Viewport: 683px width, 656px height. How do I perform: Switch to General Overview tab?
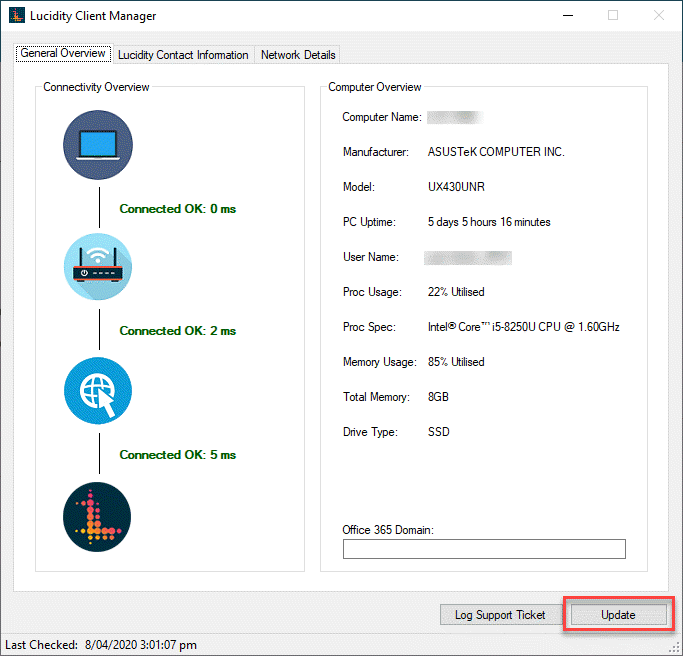(x=63, y=53)
